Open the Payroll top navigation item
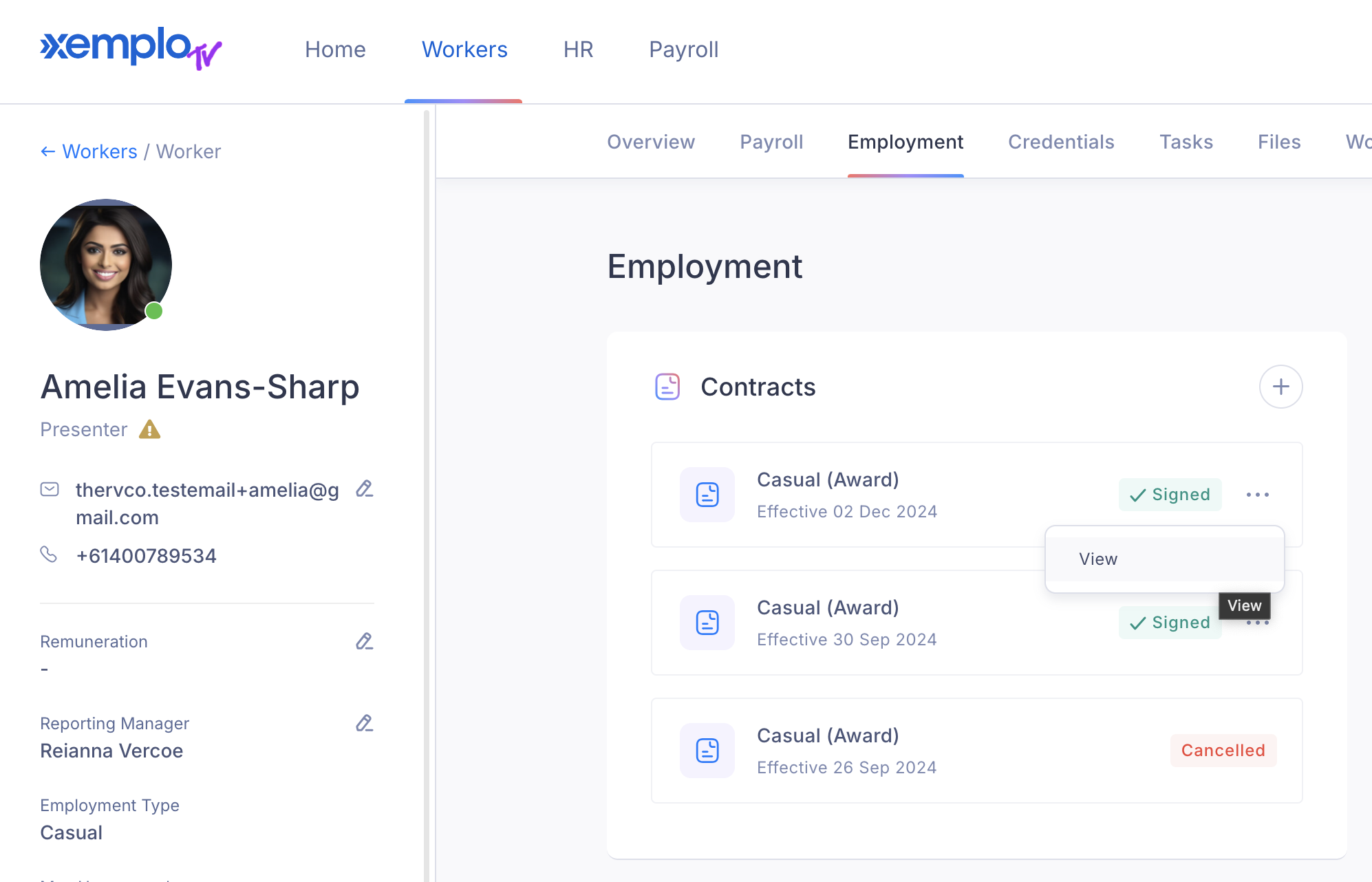The image size is (1372, 882). [x=684, y=50]
